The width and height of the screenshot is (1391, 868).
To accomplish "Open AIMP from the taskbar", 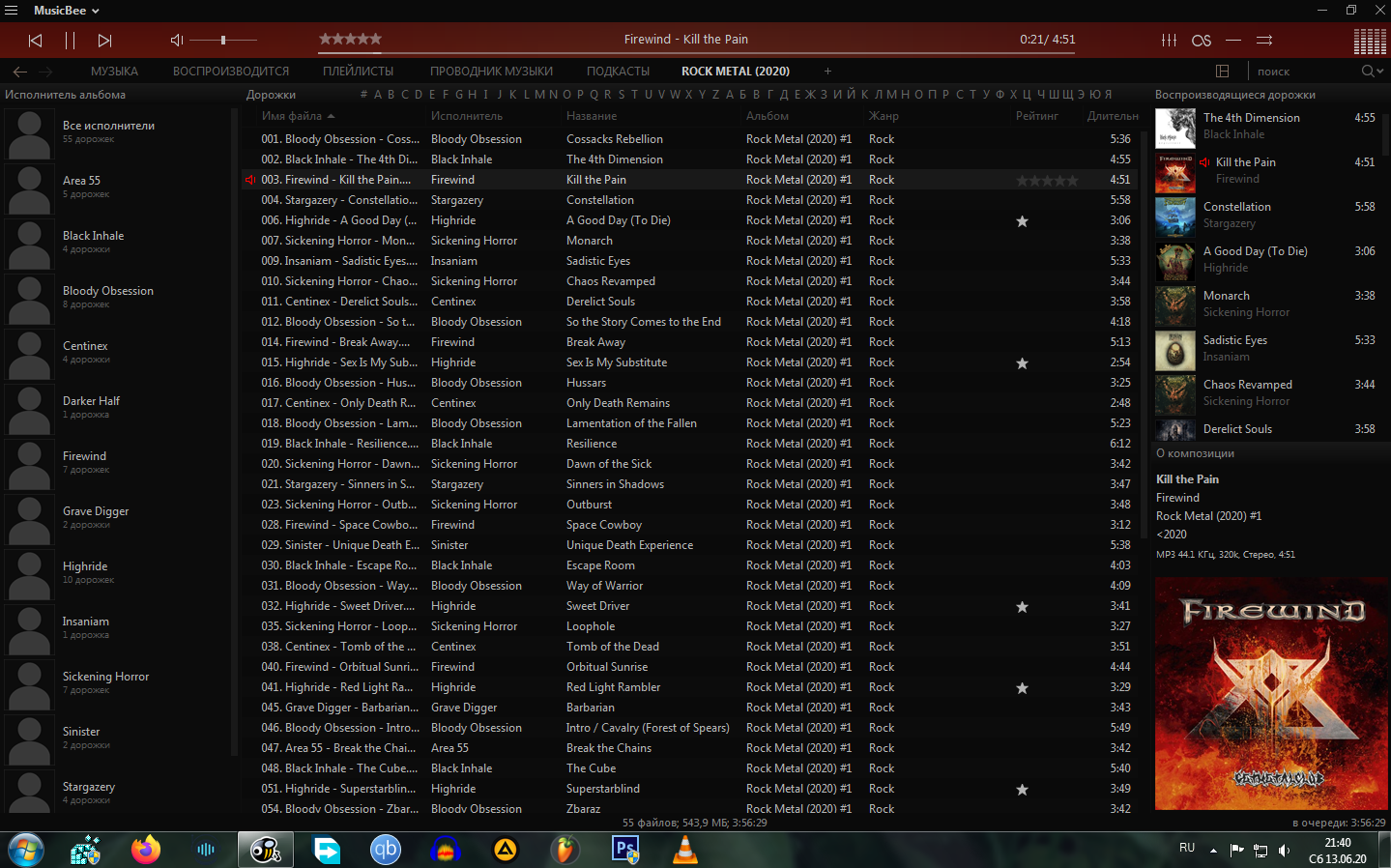I will click(506, 850).
